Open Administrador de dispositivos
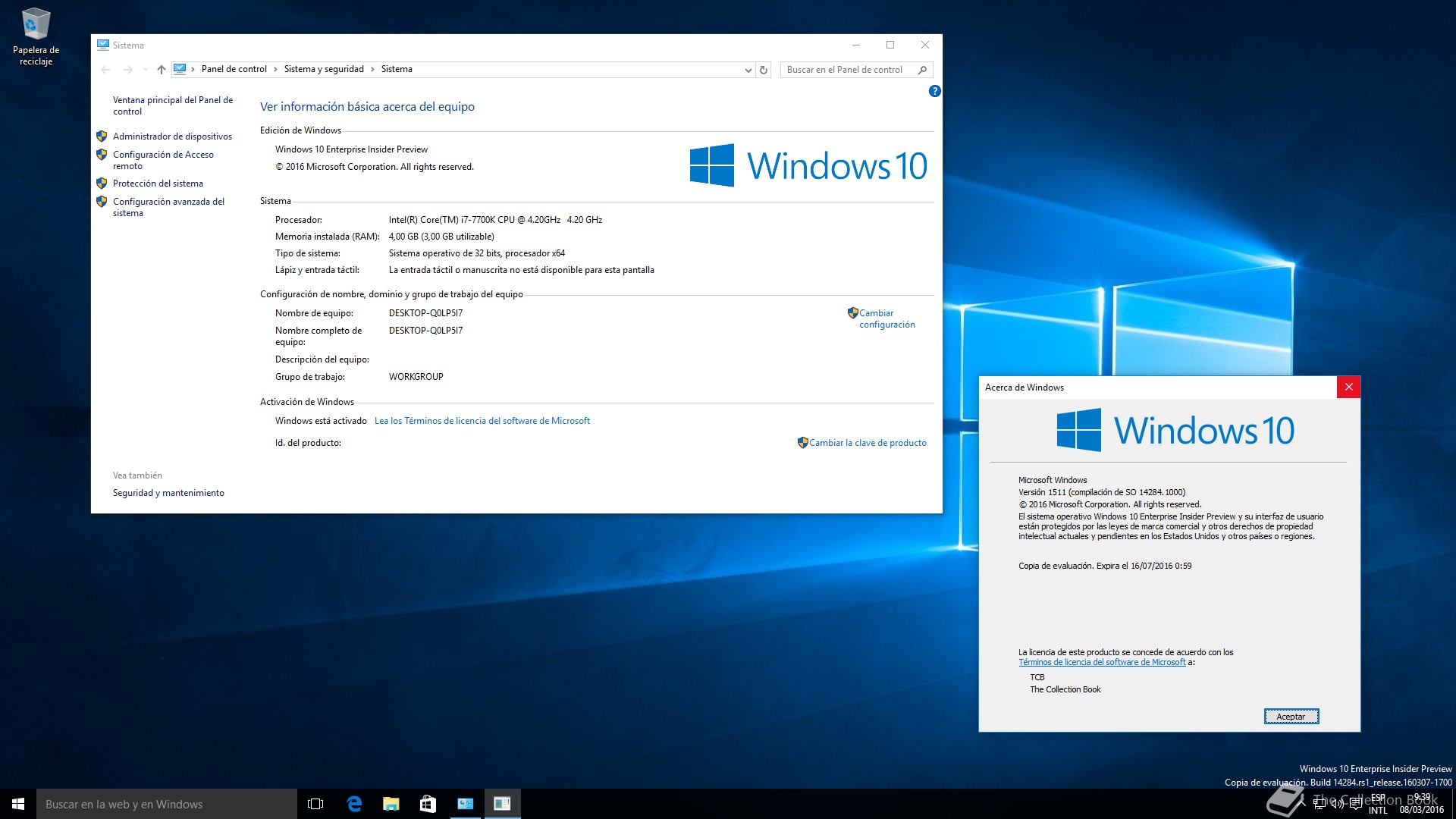 click(172, 136)
